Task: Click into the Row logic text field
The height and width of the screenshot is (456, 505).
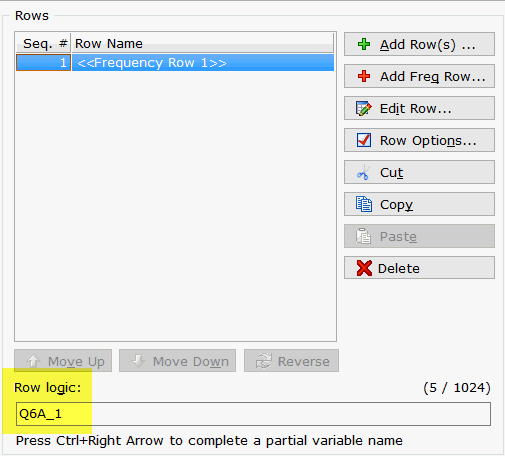Action: (x=253, y=414)
